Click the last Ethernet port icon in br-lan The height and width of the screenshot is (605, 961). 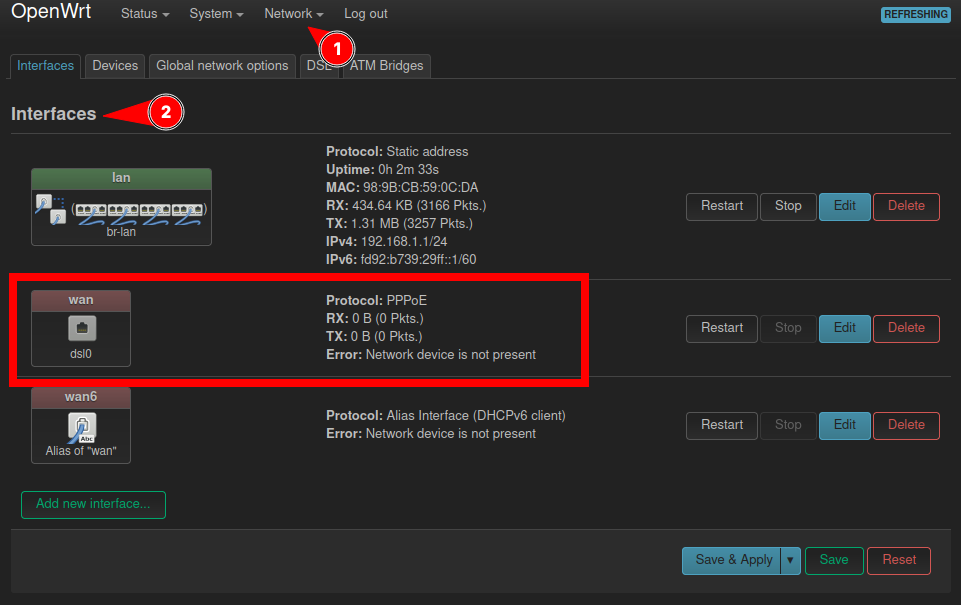[187, 210]
